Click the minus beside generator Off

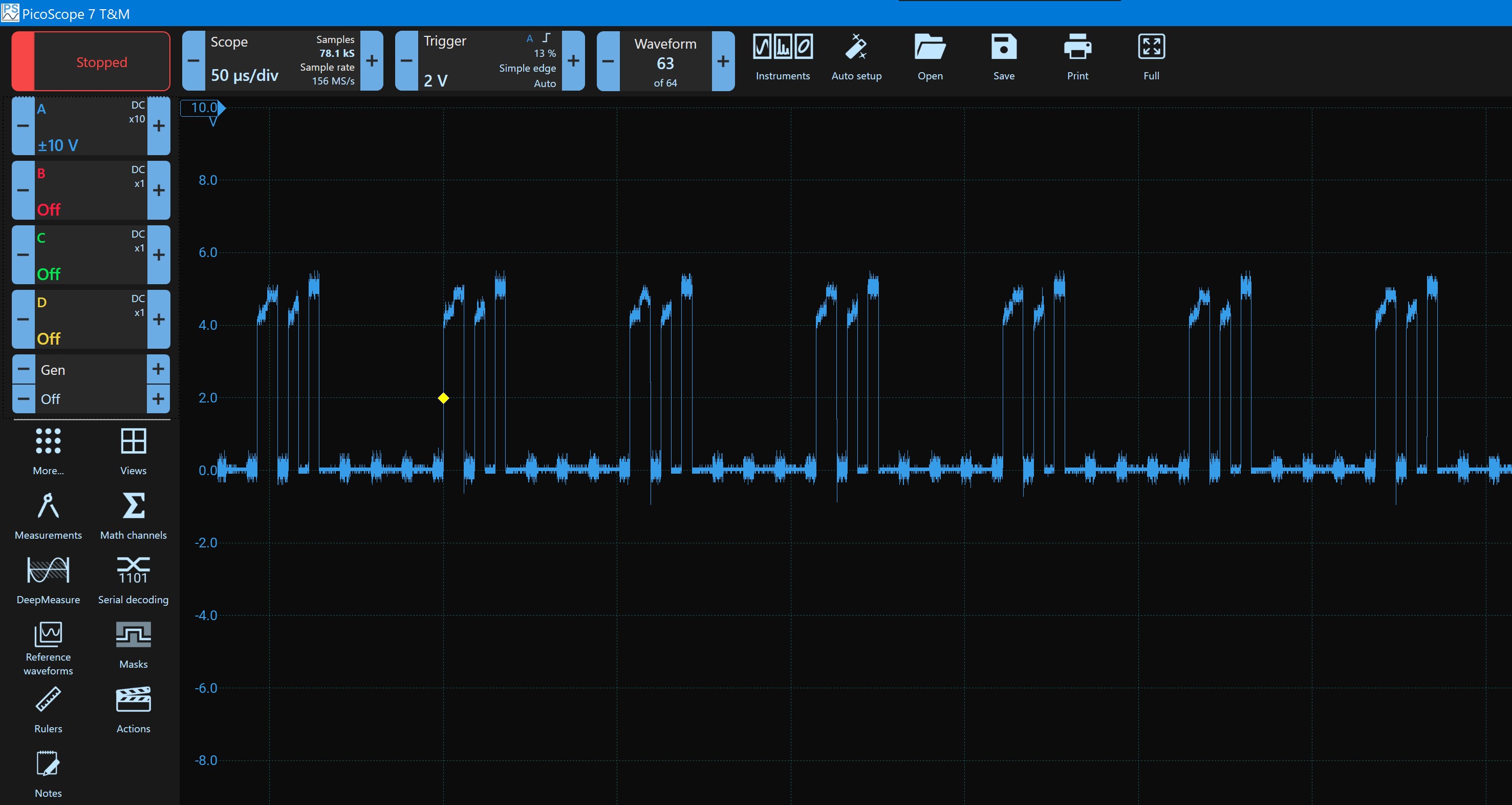[x=24, y=399]
